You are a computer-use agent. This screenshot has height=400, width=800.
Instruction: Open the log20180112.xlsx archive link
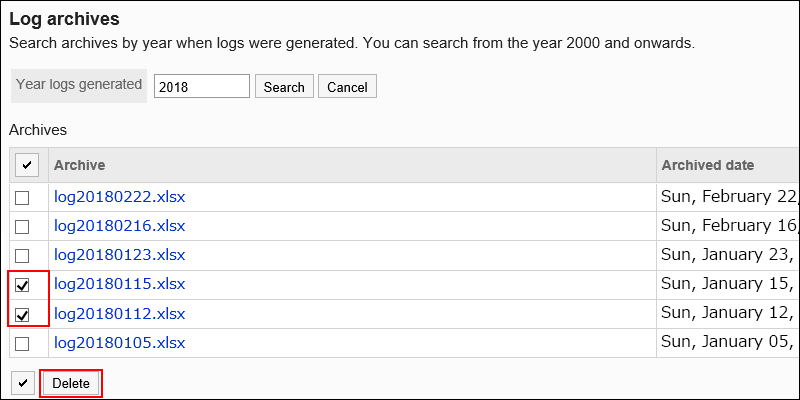(x=119, y=314)
